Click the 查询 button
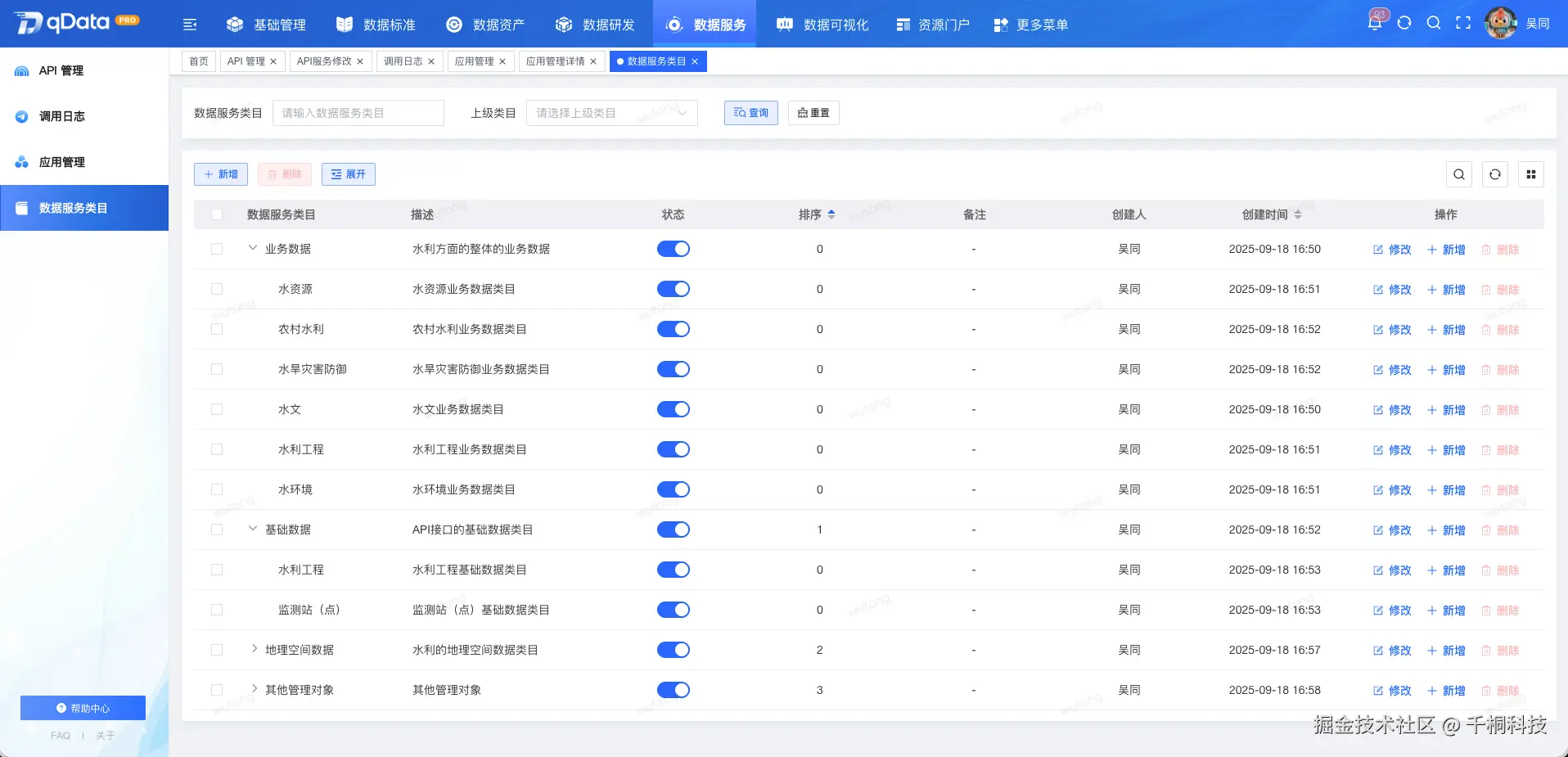Screen dimensions: 1568x757 [750, 113]
